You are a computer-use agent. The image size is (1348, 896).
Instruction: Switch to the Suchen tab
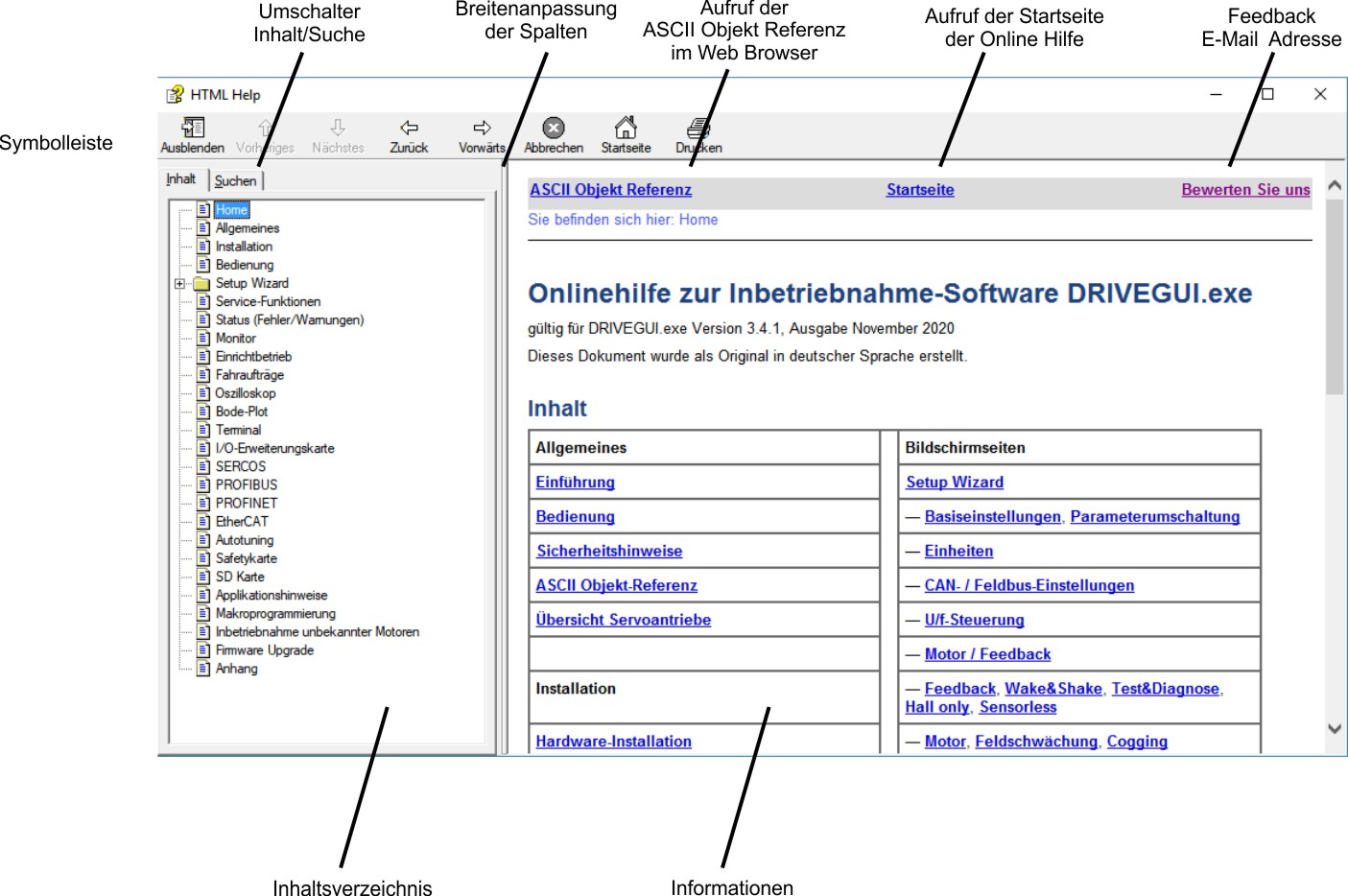[x=235, y=180]
